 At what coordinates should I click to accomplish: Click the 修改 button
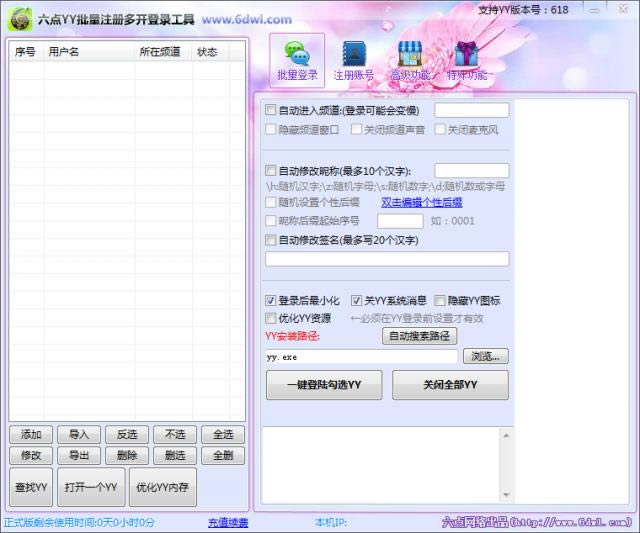(31, 455)
